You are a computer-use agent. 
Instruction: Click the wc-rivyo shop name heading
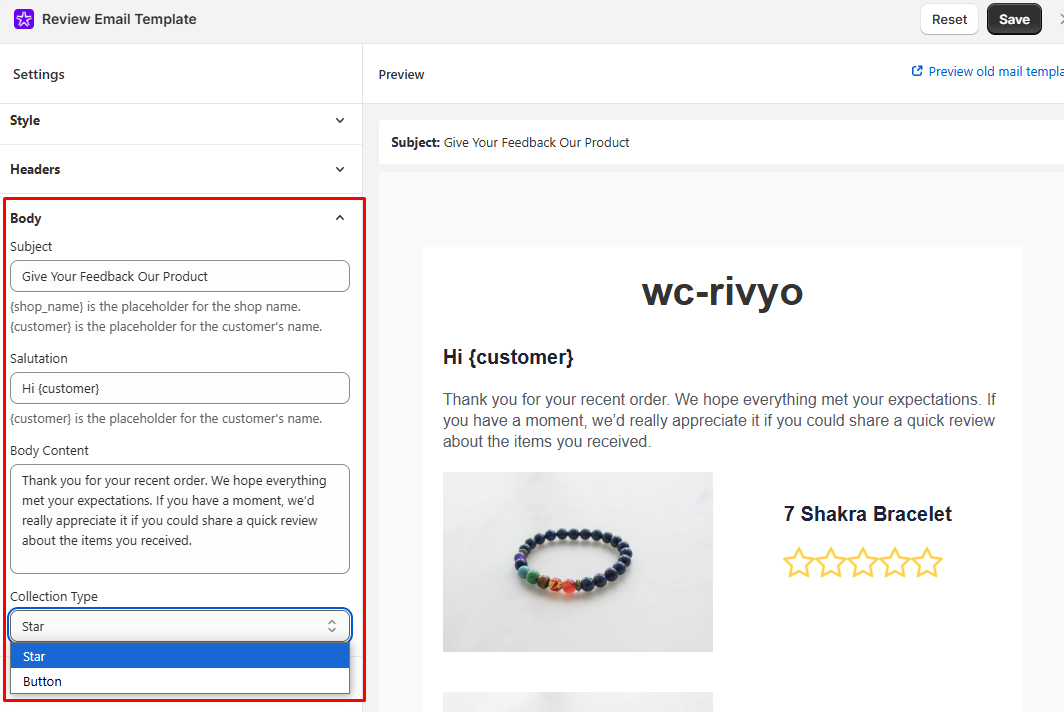[x=722, y=292]
